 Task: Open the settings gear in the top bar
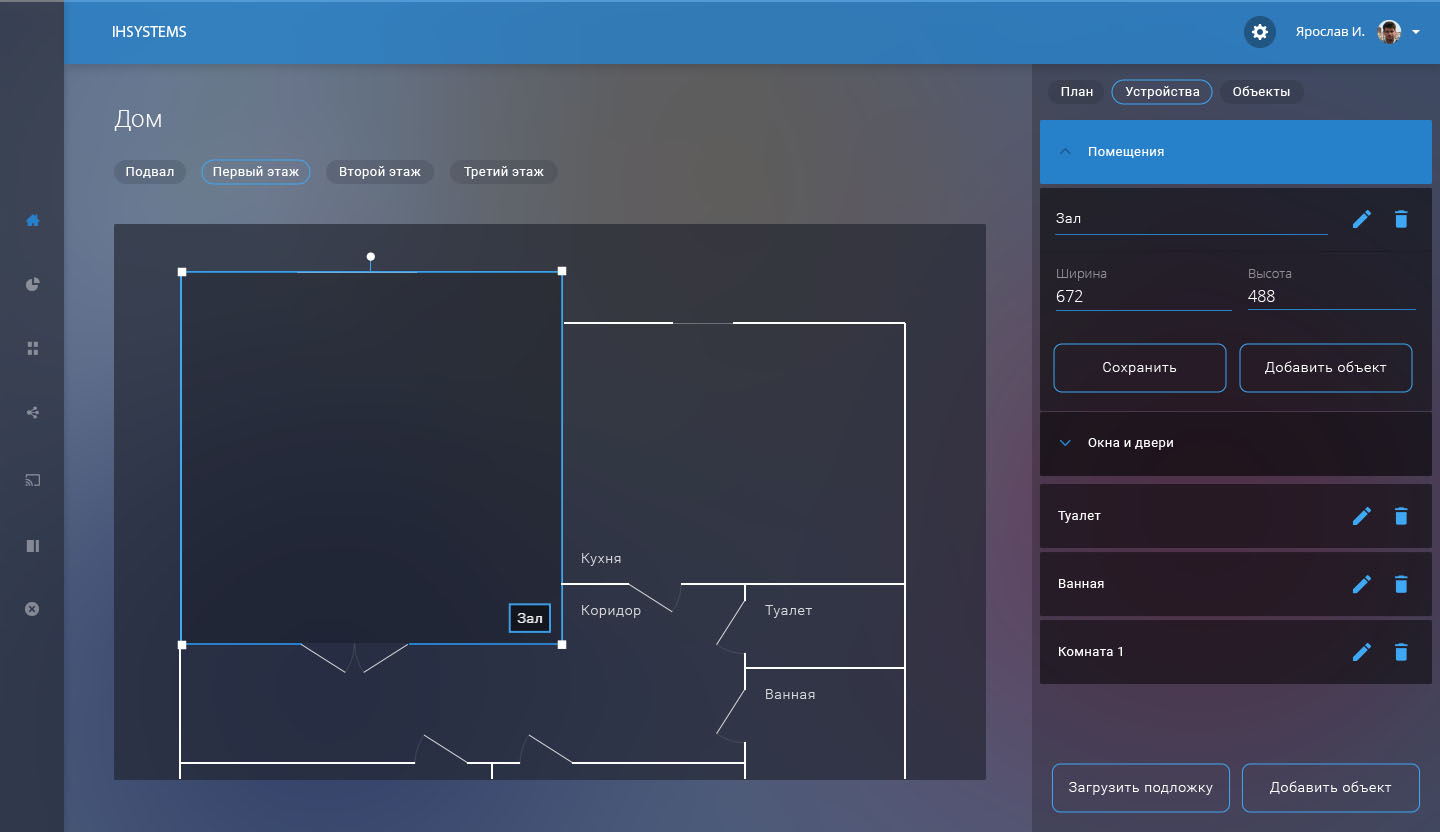[1260, 32]
